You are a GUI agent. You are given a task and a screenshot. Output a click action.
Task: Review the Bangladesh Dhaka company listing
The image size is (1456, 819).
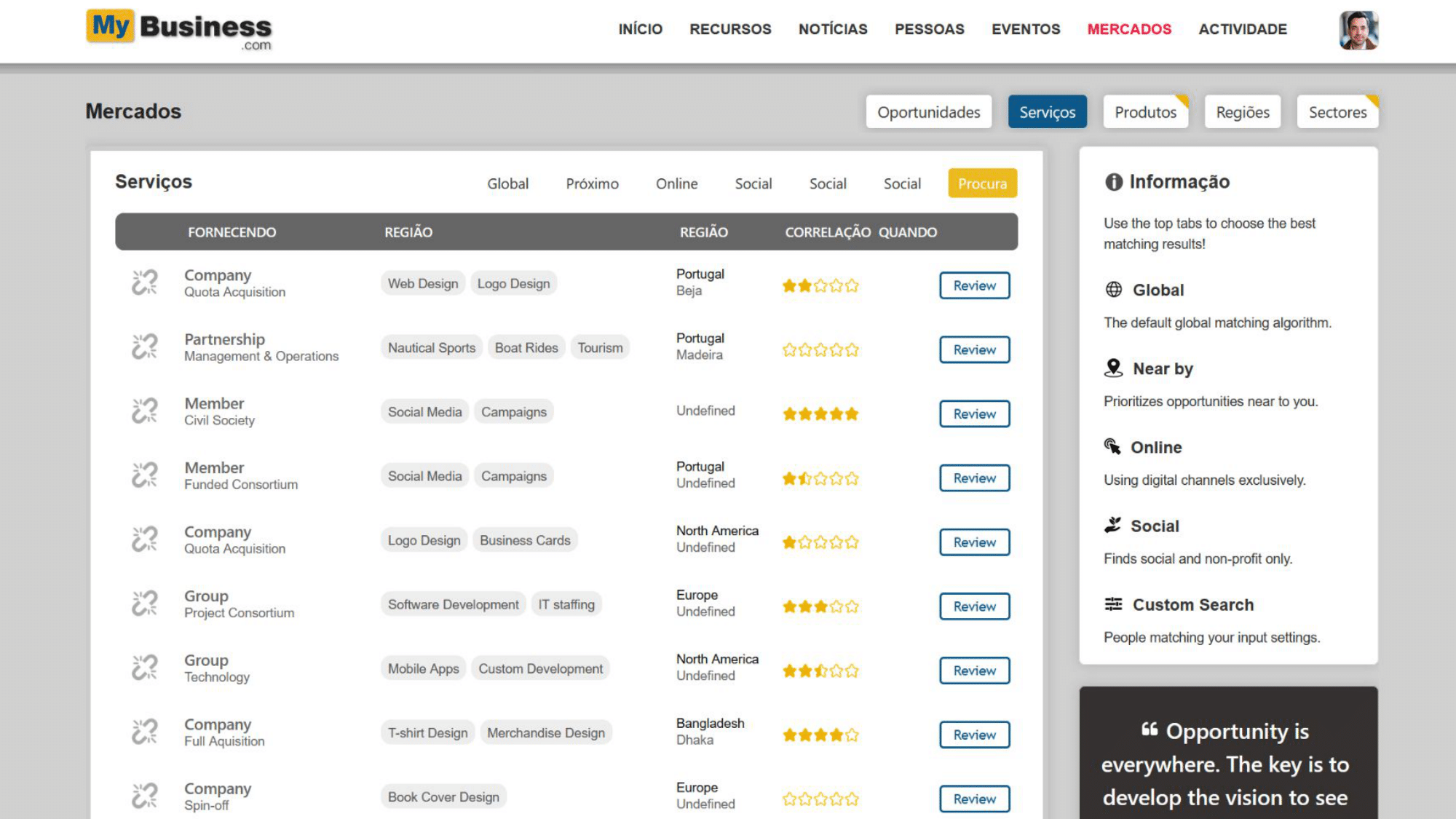tap(974, 735)
